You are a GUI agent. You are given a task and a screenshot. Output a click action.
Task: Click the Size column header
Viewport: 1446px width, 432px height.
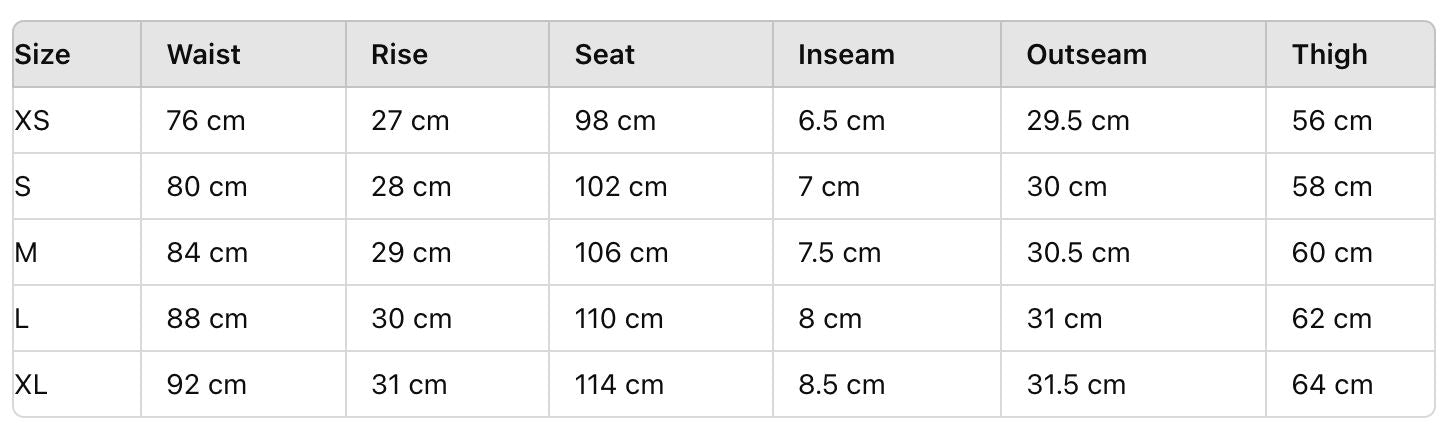tap(42, 54)
